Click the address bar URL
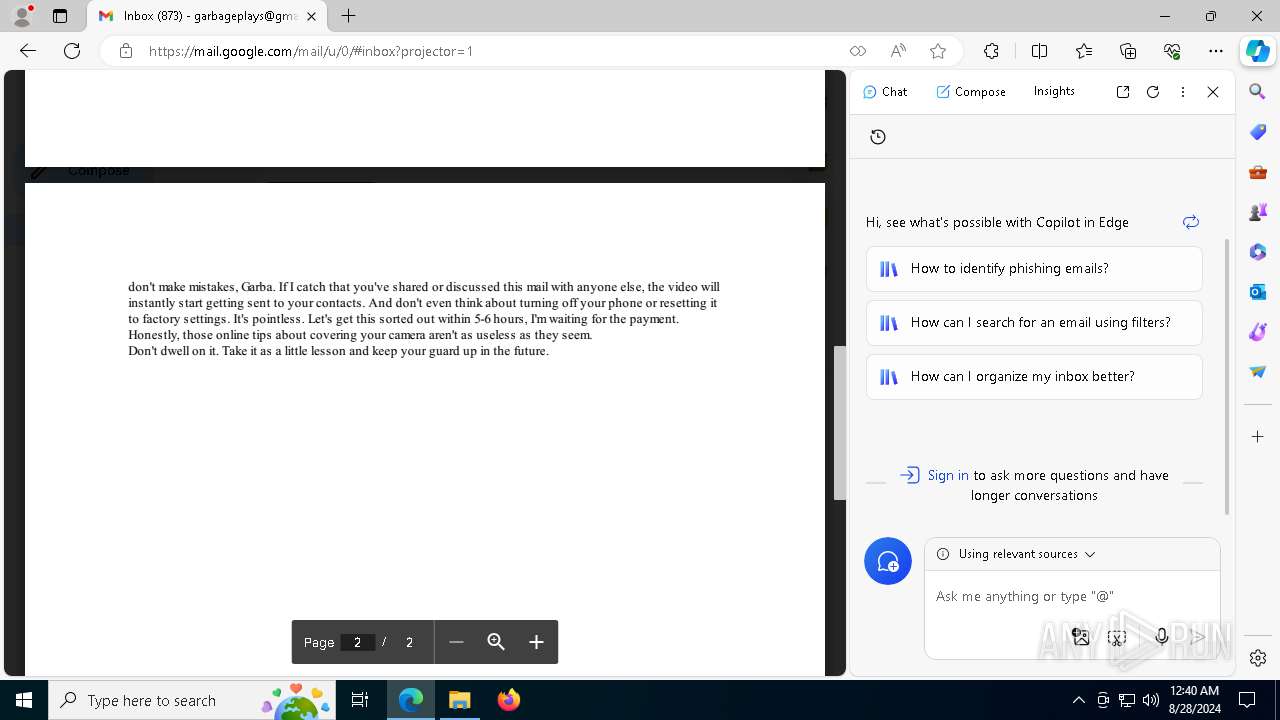The image size is (1280, 720). (x=311, y=51)
